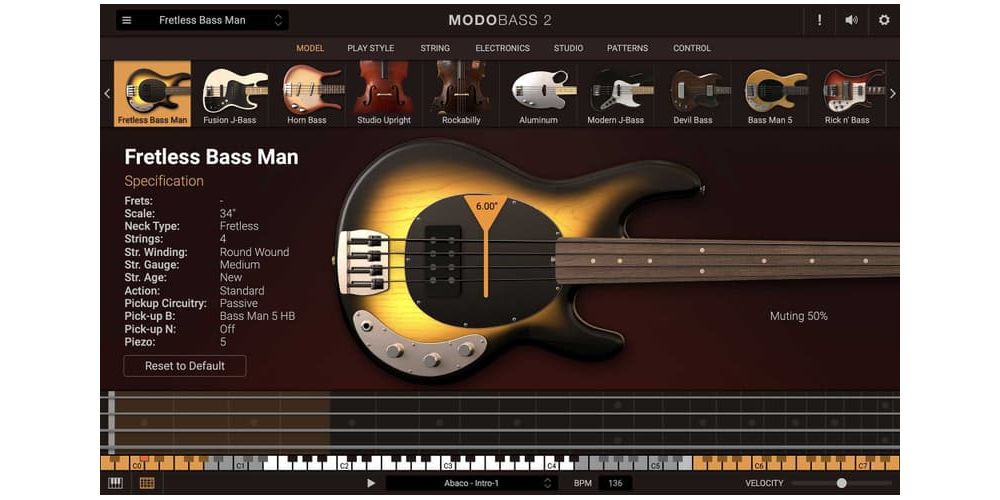1000x500 pixels.
Task: Click the Fretless neck type value
Action: click(x=239, y=226)
